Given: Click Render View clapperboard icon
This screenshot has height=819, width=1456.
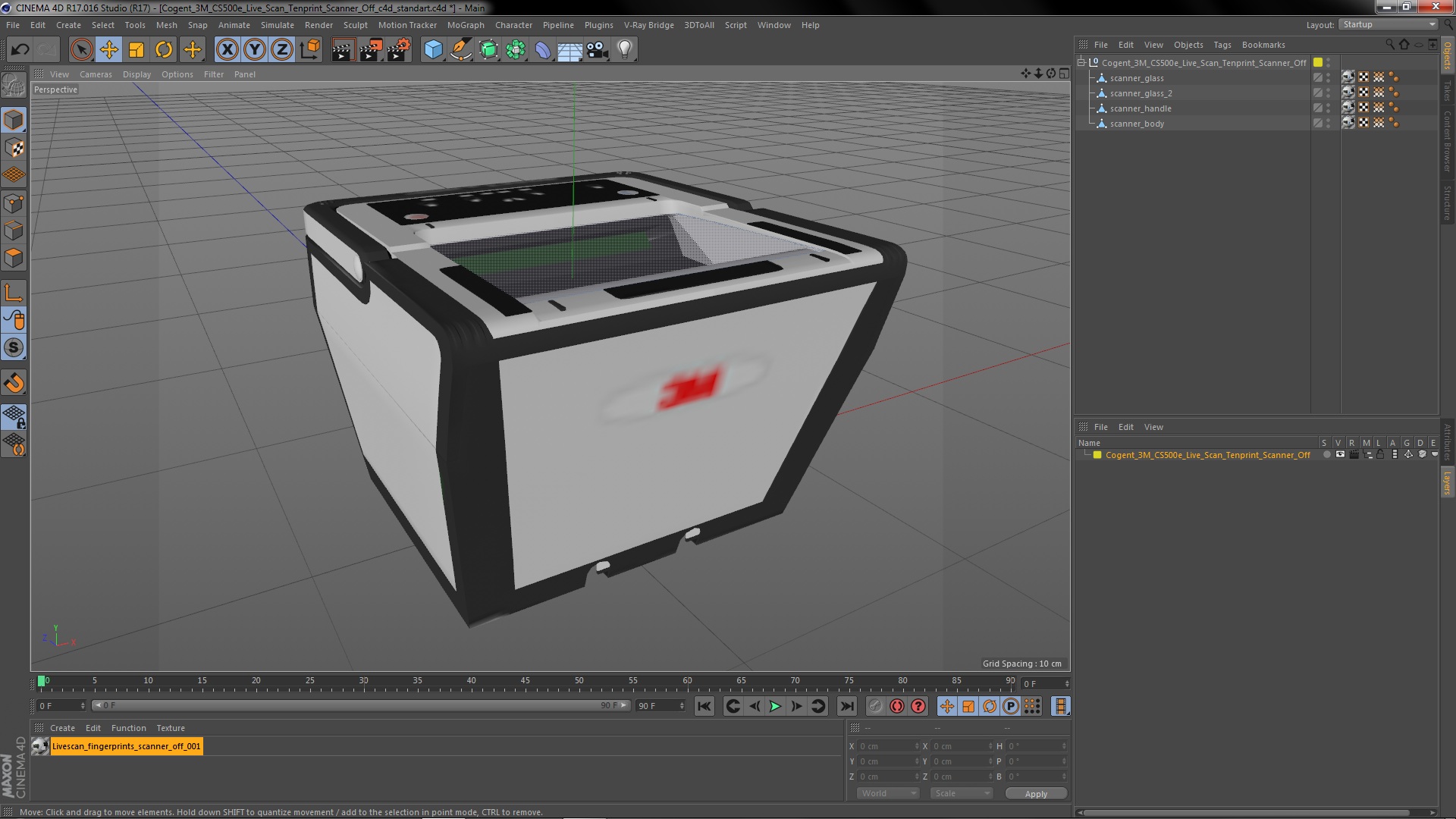Looking at the screenshot, I should tap(343, 50).
